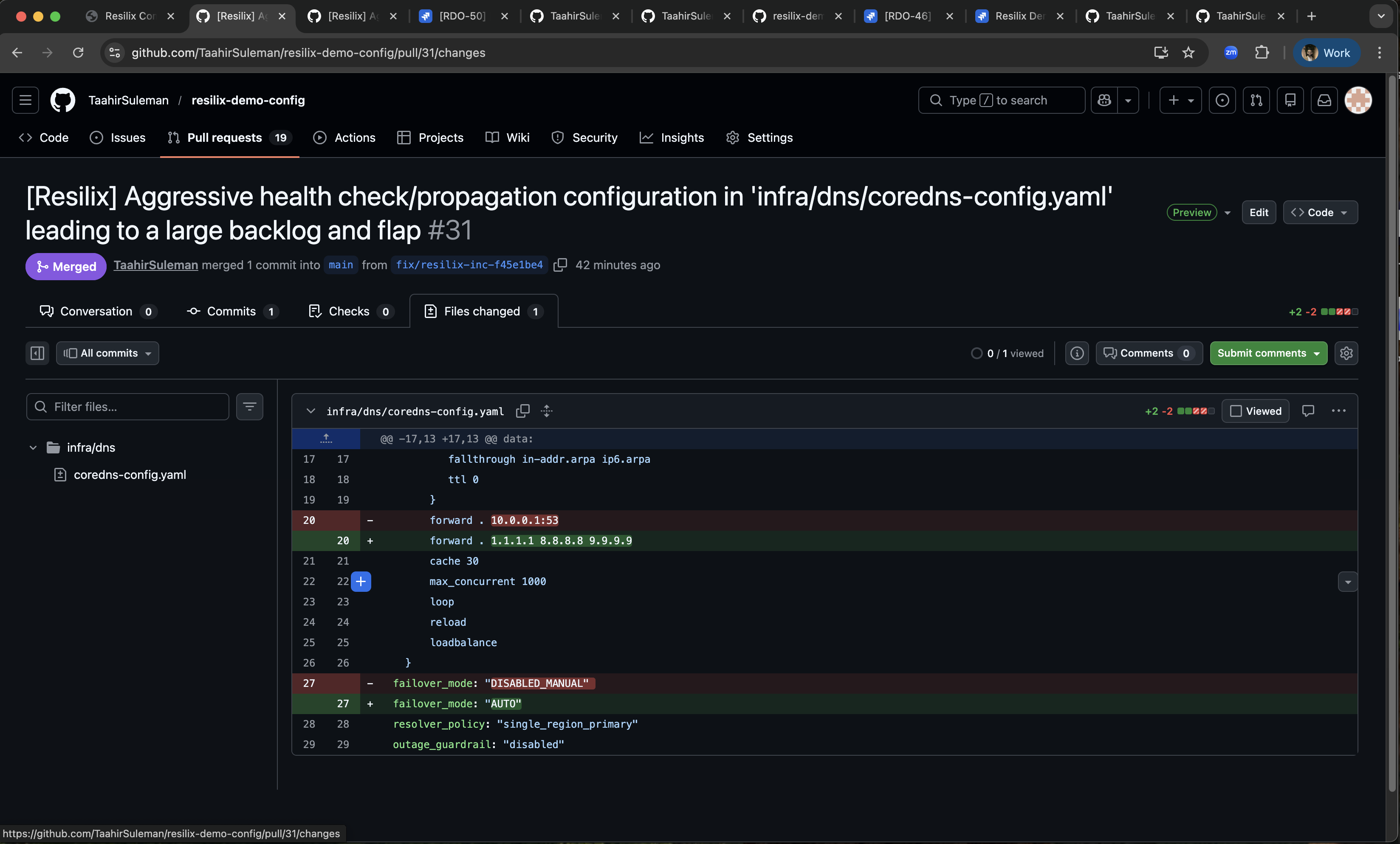This screenshot has height=844, width=1400.
Task: Click the Edit title button
Action: click(x=1259, y=212)
